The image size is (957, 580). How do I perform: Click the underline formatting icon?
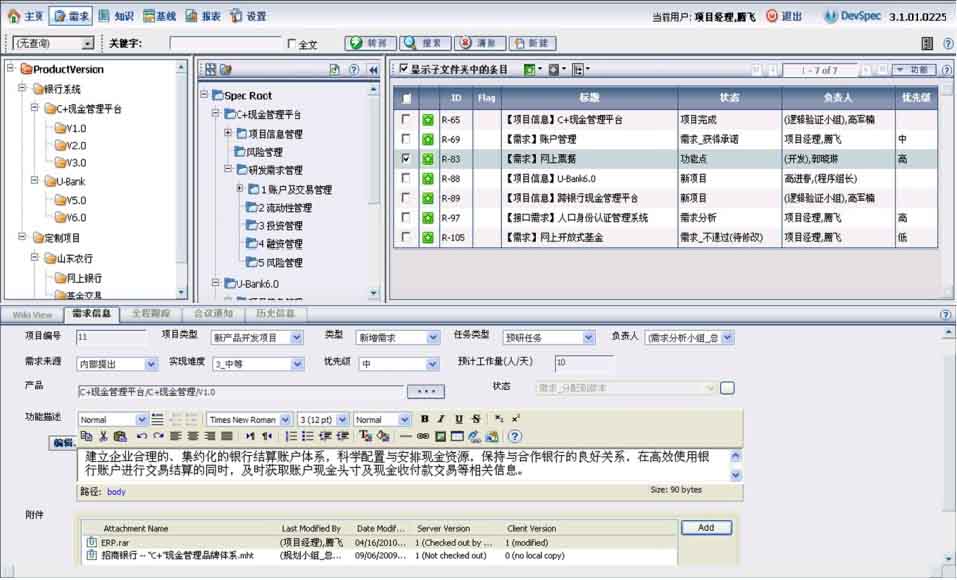[459, 419]
